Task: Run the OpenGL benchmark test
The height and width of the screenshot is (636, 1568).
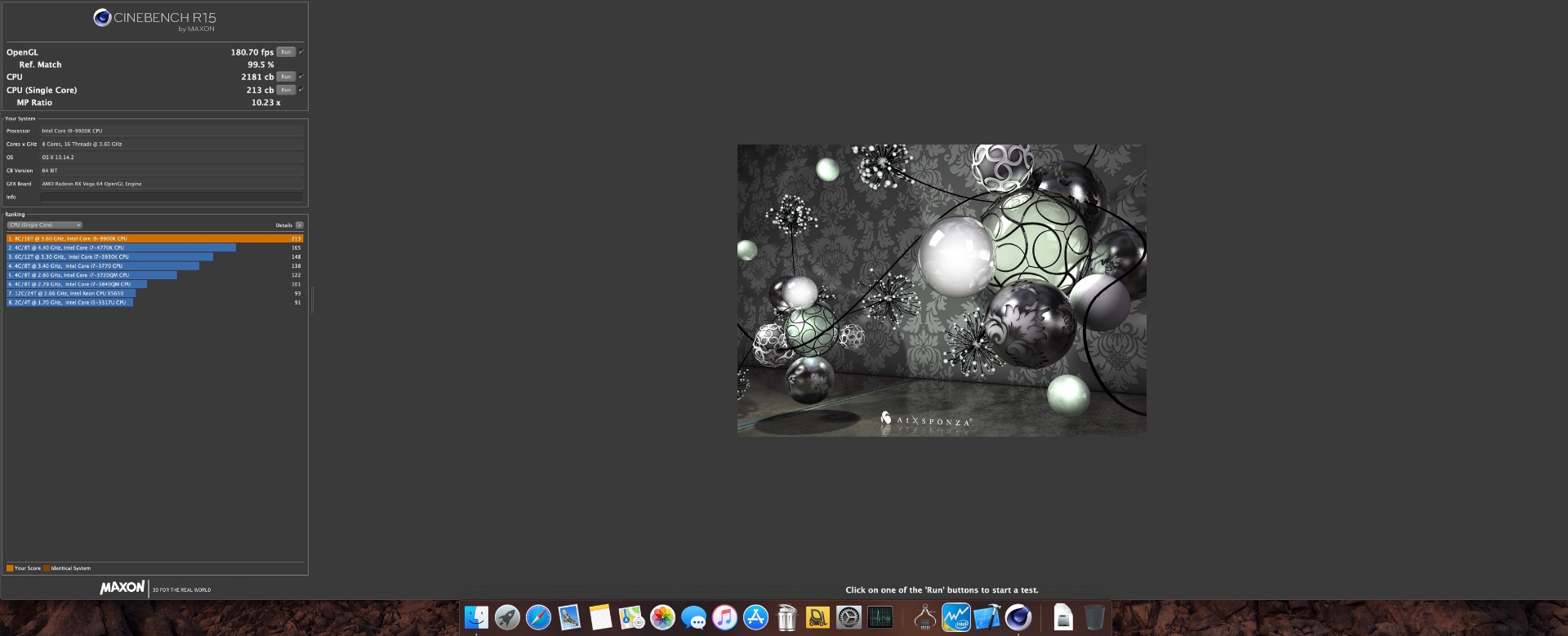Action: 285,51
